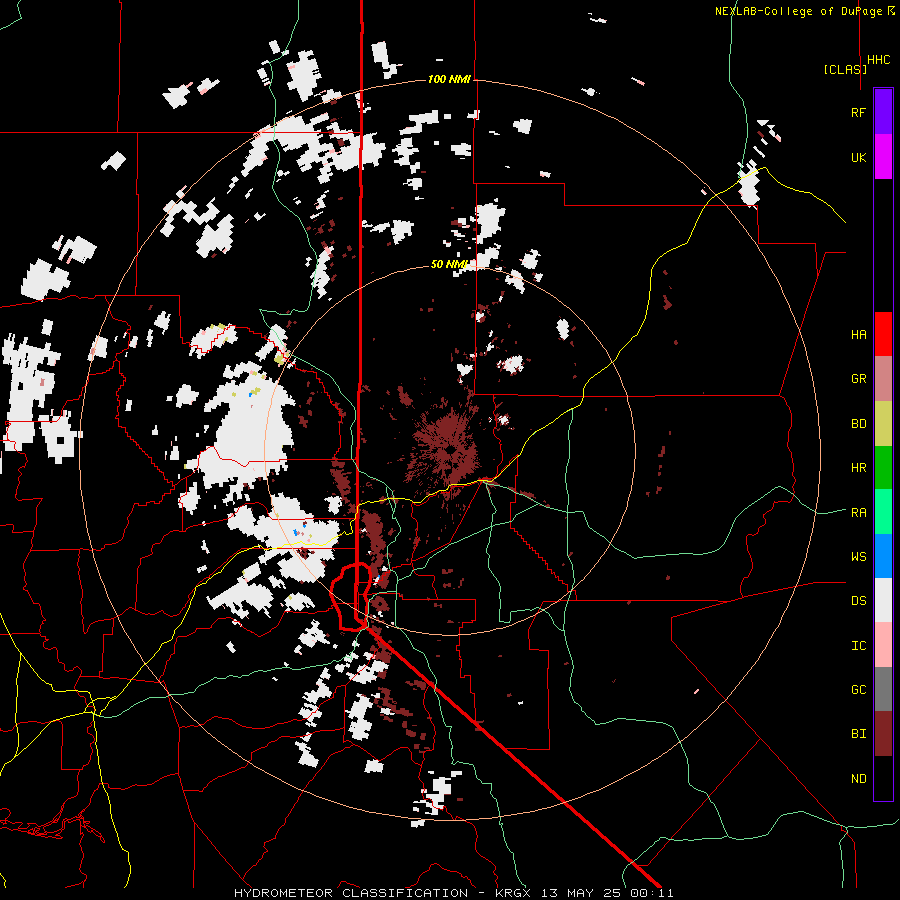Click the UK legend label
Image resolution: width=900 pixels, height=900 pixels.
[858, 157]
